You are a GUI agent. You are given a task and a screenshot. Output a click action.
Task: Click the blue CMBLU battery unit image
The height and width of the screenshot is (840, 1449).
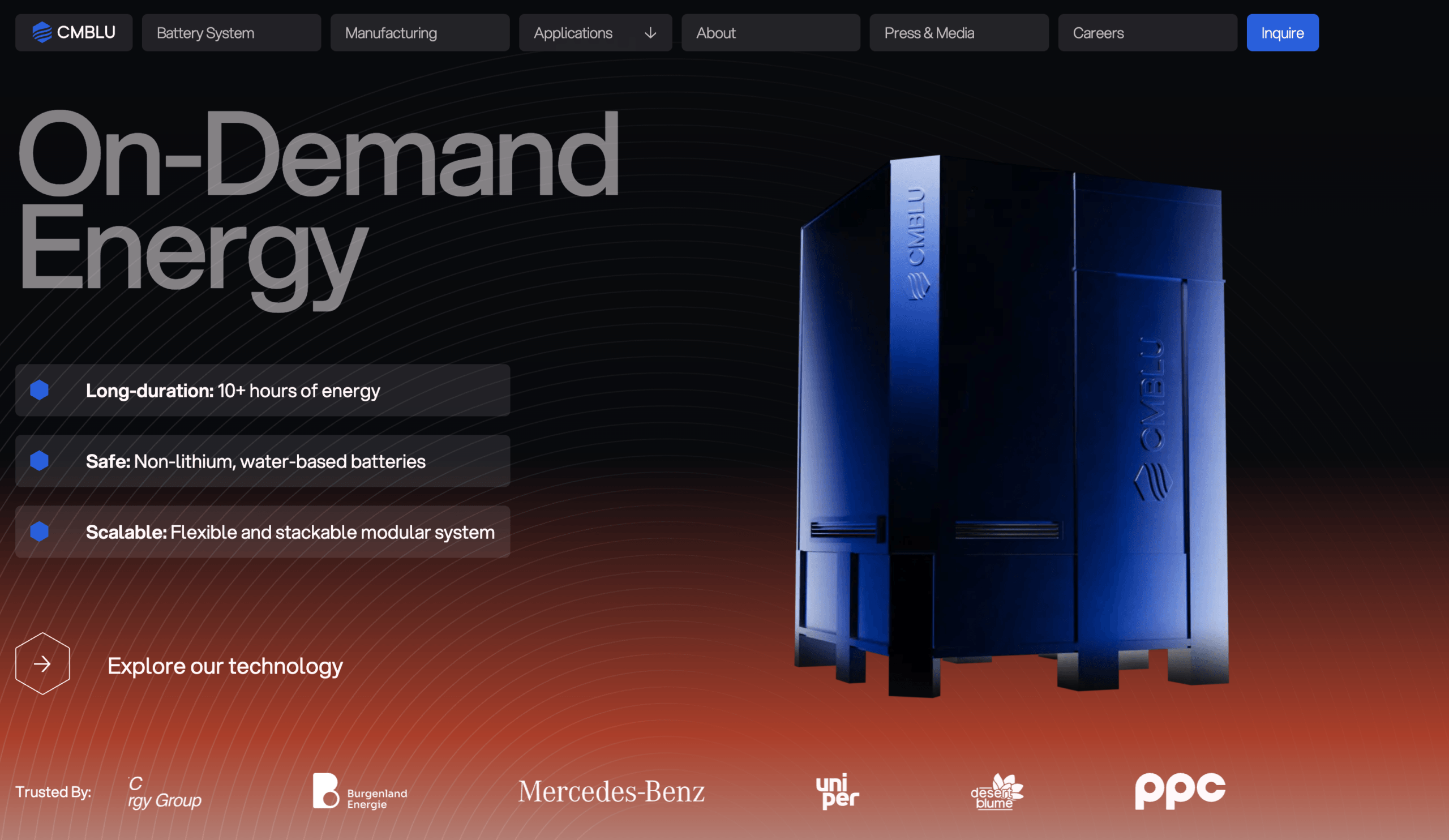pyautogui.click(x=1012, y=426)
